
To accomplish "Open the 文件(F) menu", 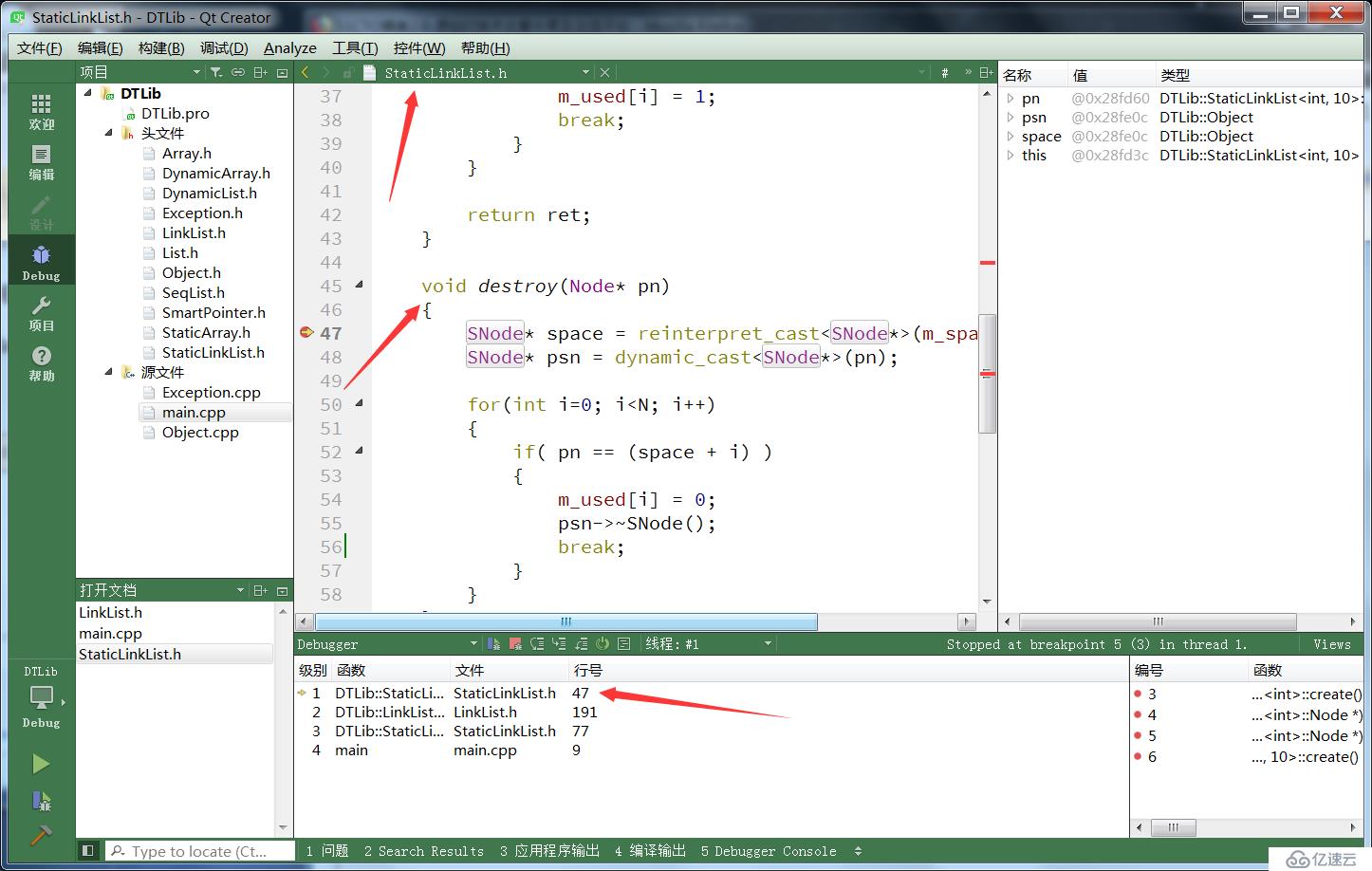I will pos(39,47).
